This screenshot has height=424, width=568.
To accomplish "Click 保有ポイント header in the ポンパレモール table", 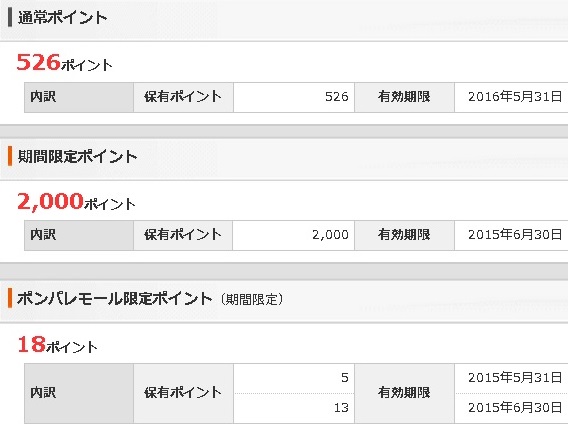I will 183,393.
